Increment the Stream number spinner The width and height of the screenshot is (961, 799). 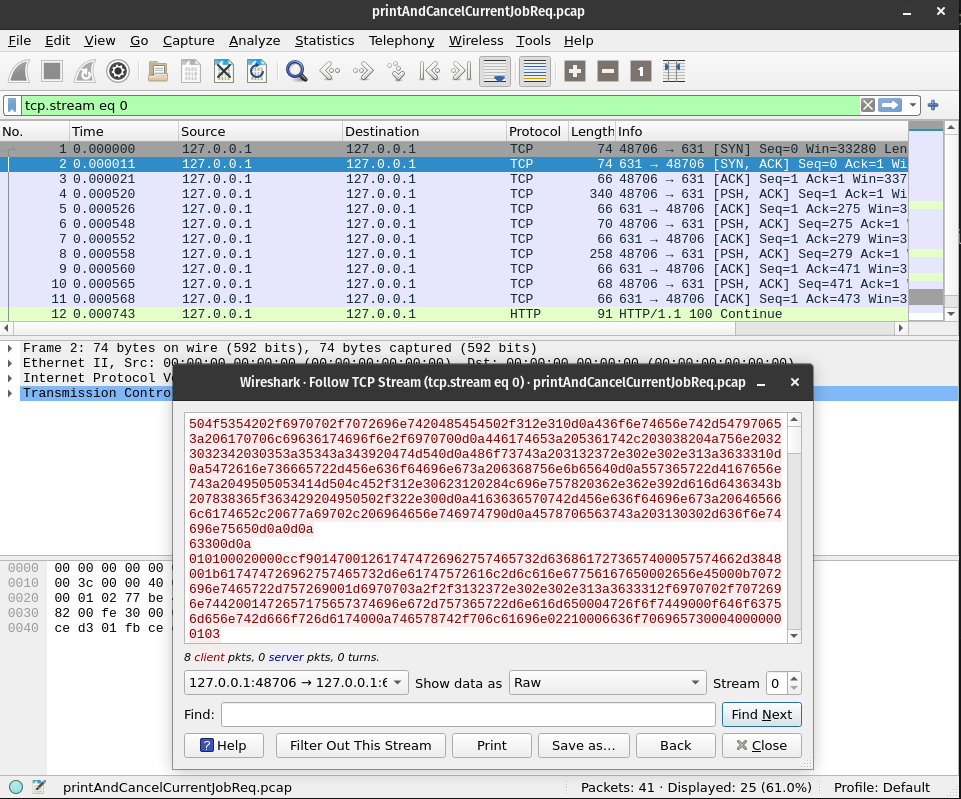click(795, 678)
